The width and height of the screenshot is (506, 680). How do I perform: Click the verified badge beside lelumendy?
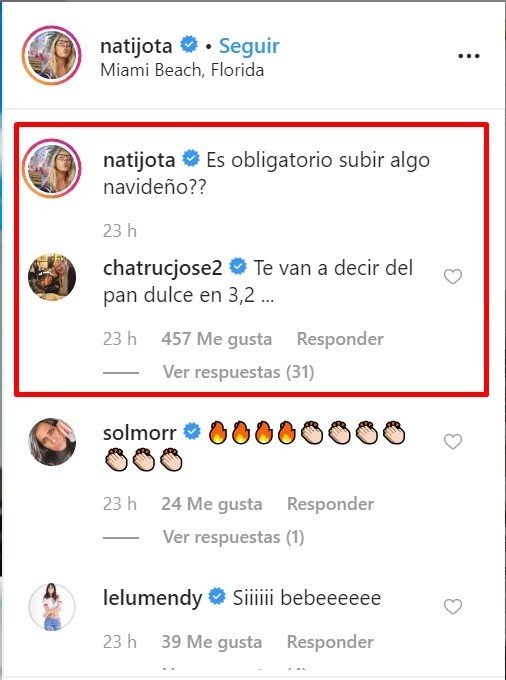[x=217, y=596]
